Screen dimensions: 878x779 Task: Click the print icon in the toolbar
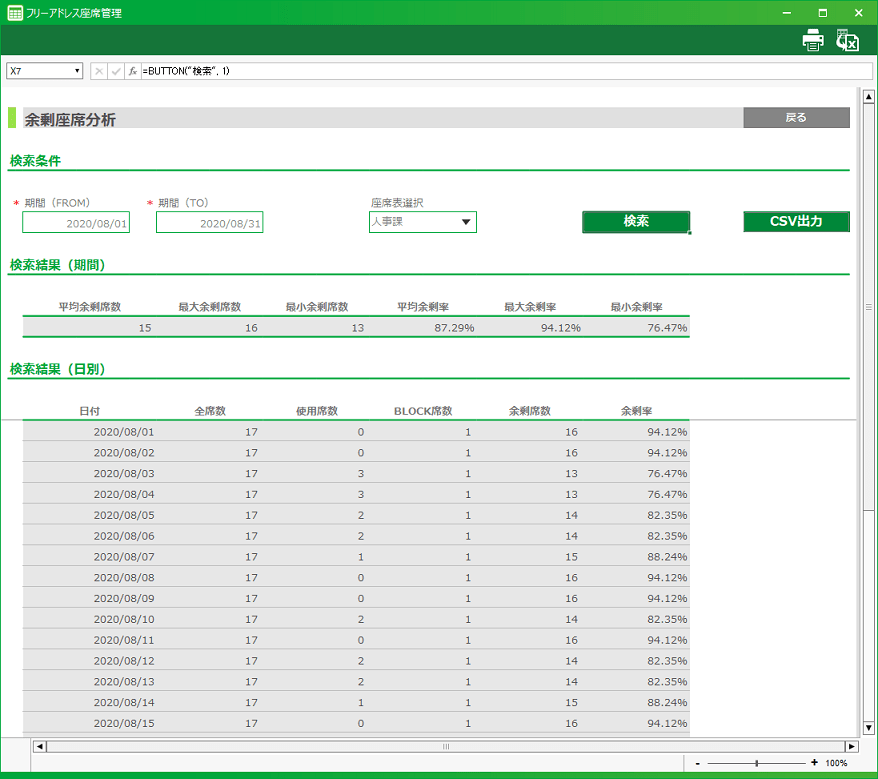[x=813, y=40]
